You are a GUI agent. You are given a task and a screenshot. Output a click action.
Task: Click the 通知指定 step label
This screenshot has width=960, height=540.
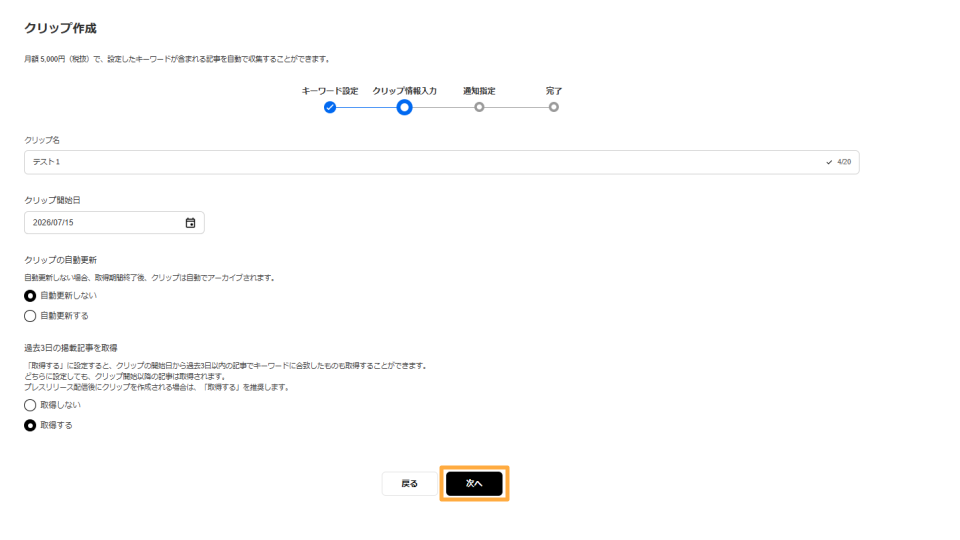pos(479,91)
